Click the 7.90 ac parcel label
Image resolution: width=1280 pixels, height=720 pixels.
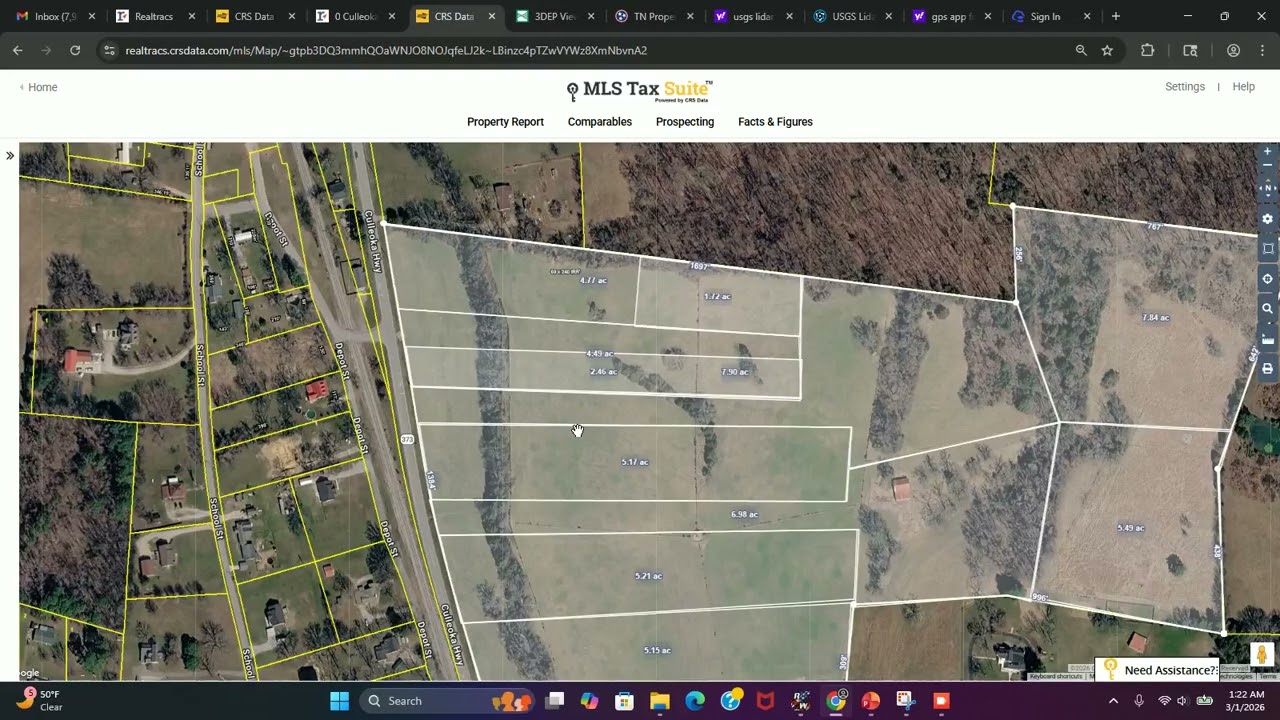click(734, 372)
